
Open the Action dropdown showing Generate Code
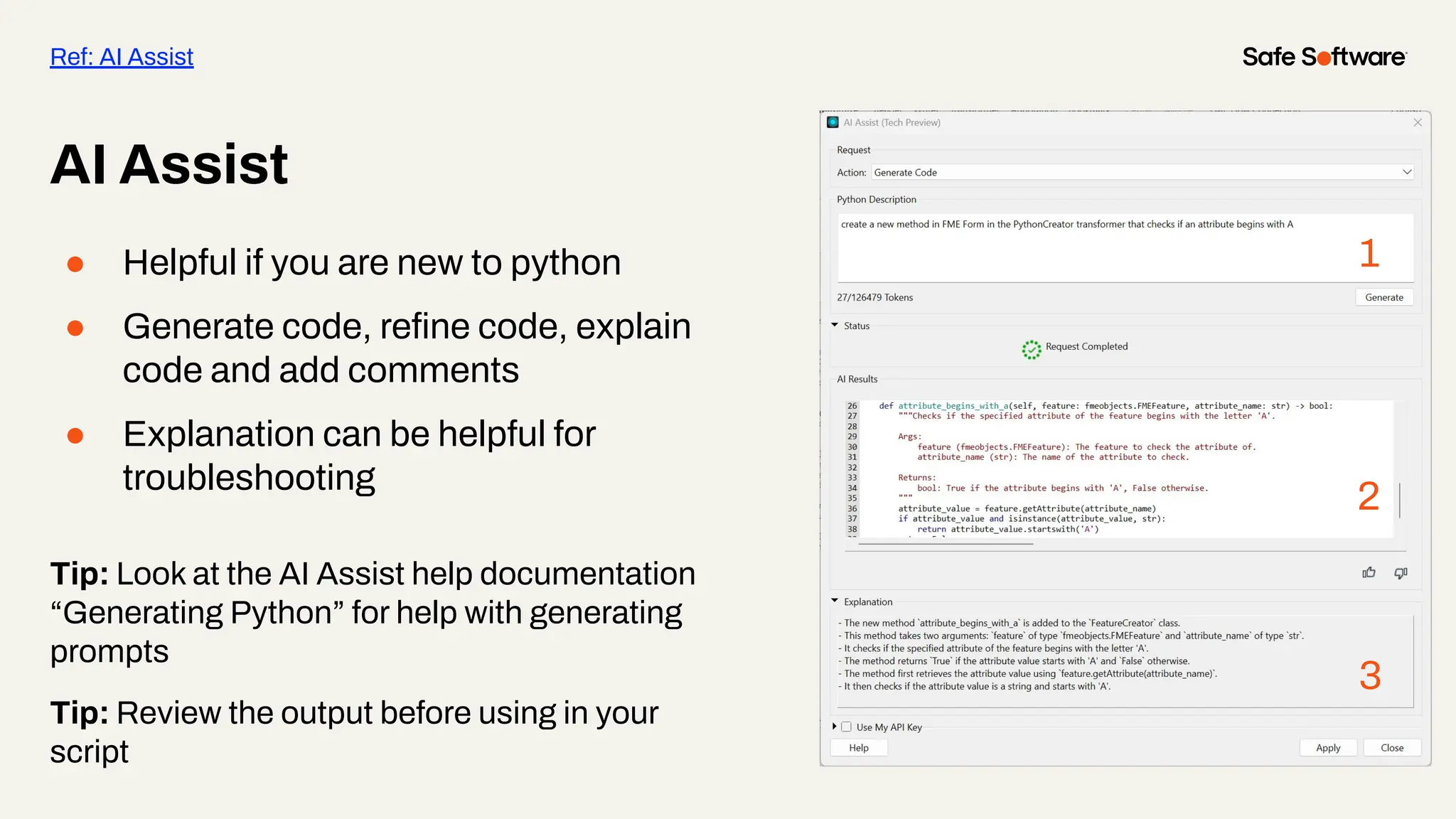(1142, 173)
